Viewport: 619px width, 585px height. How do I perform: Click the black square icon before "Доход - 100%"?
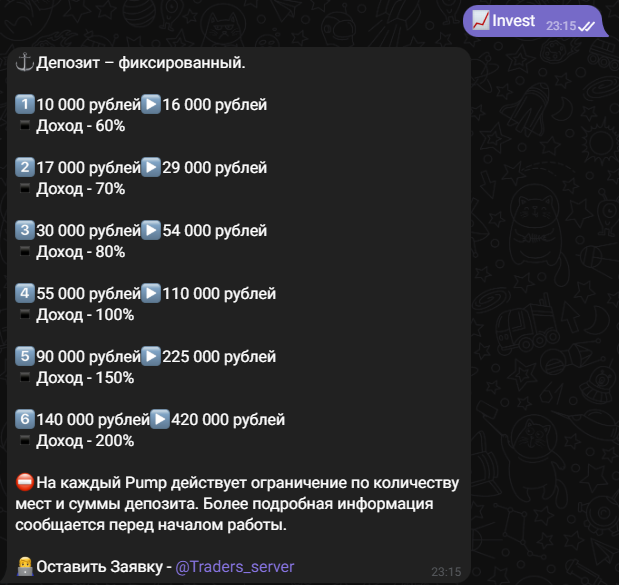tap(25, 315)
